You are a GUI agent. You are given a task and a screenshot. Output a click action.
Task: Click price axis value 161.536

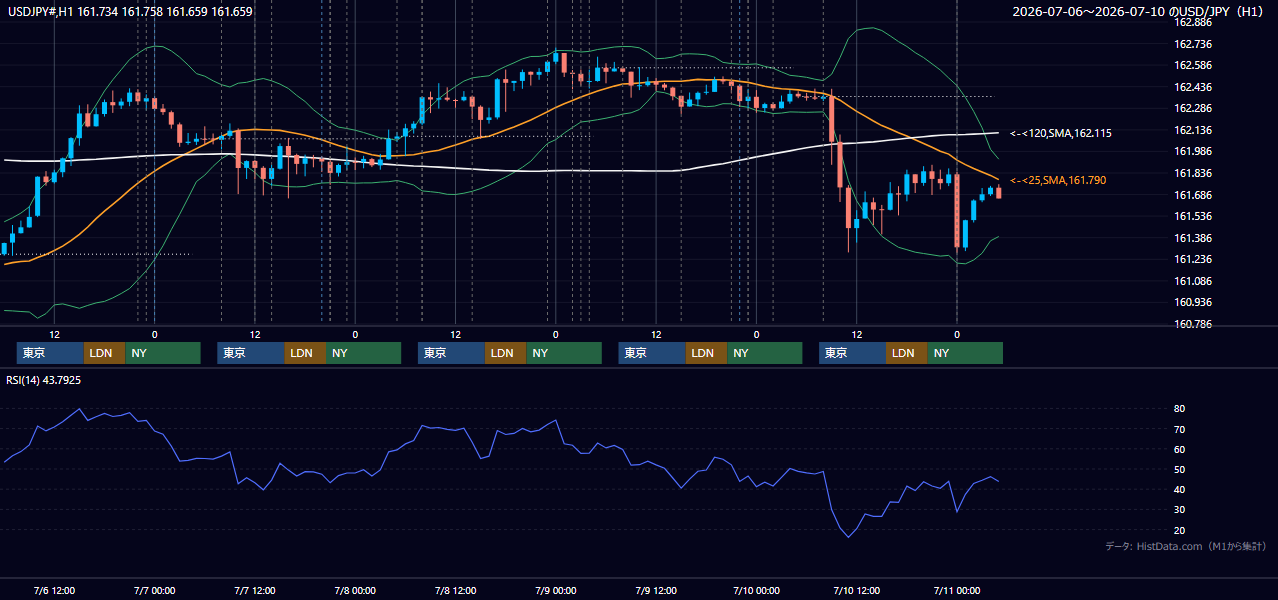coord(1194,216)
